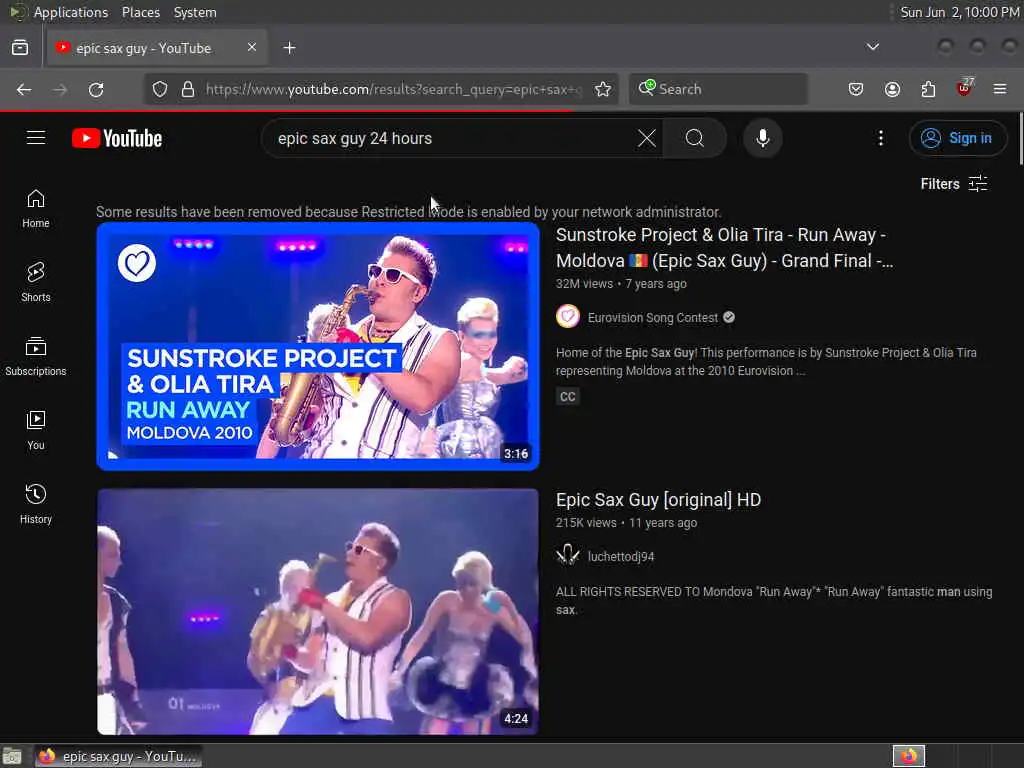Open the Firefox View icon in the tab bar
1024x768 pixels.
(20, 48)
